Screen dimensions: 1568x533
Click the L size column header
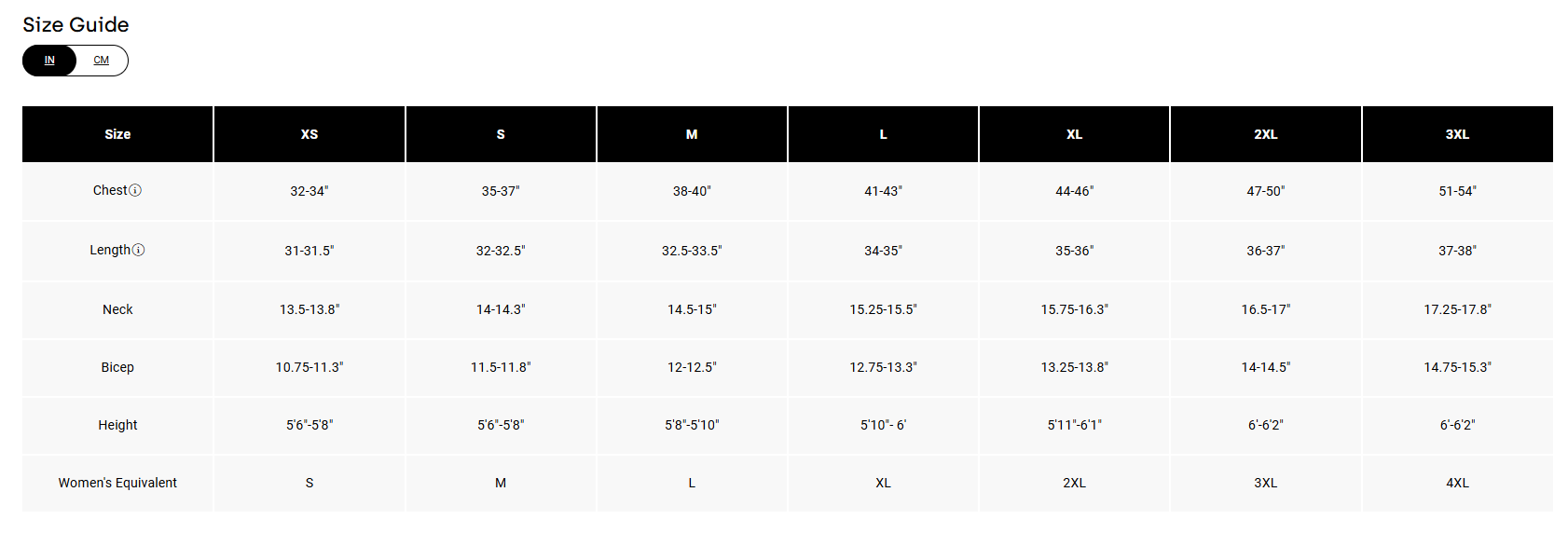click(x=883, y=134)
